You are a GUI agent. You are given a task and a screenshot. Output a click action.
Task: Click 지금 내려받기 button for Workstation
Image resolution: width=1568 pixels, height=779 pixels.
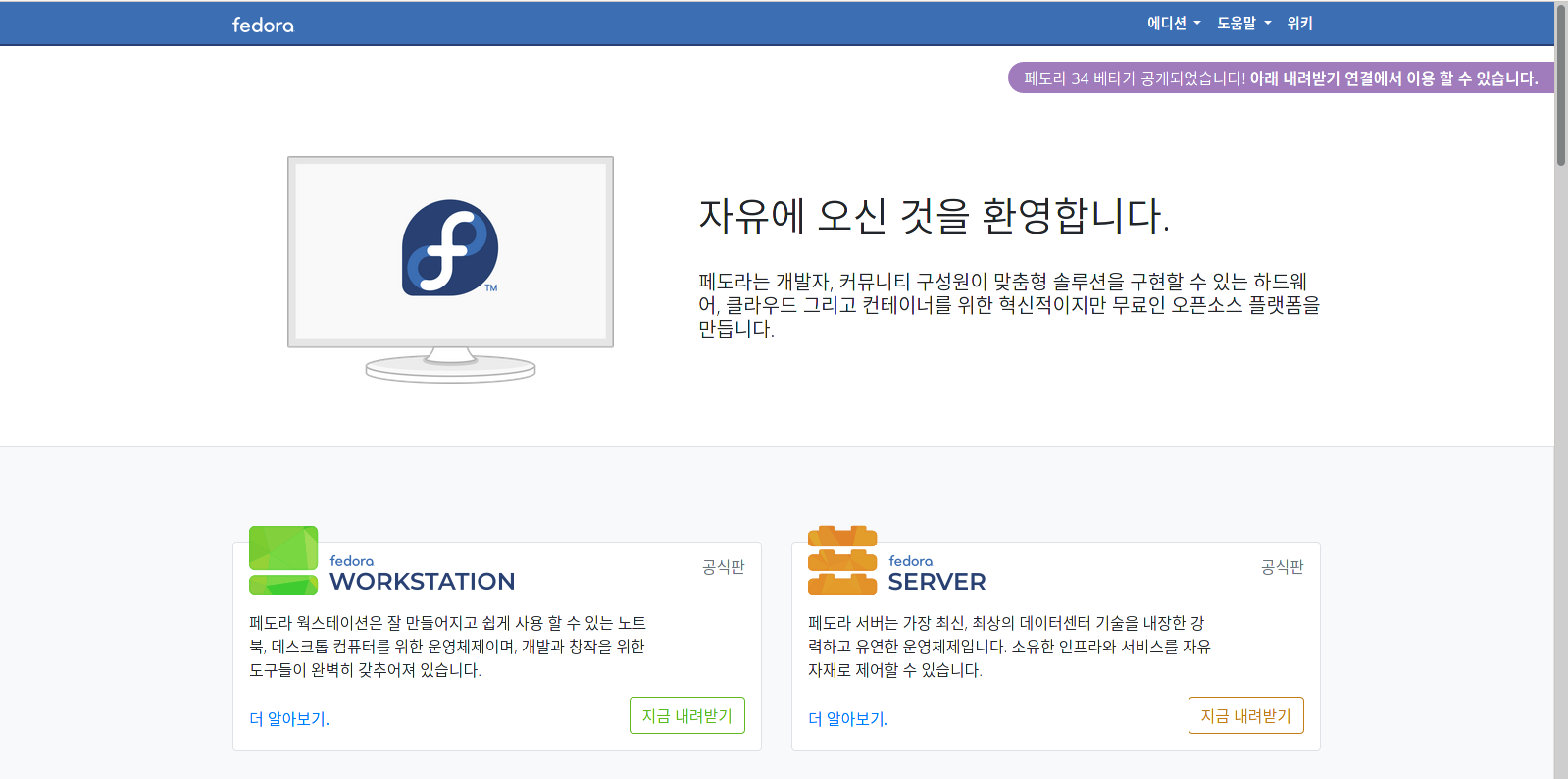pyautogui.click(x=687, y=715)
